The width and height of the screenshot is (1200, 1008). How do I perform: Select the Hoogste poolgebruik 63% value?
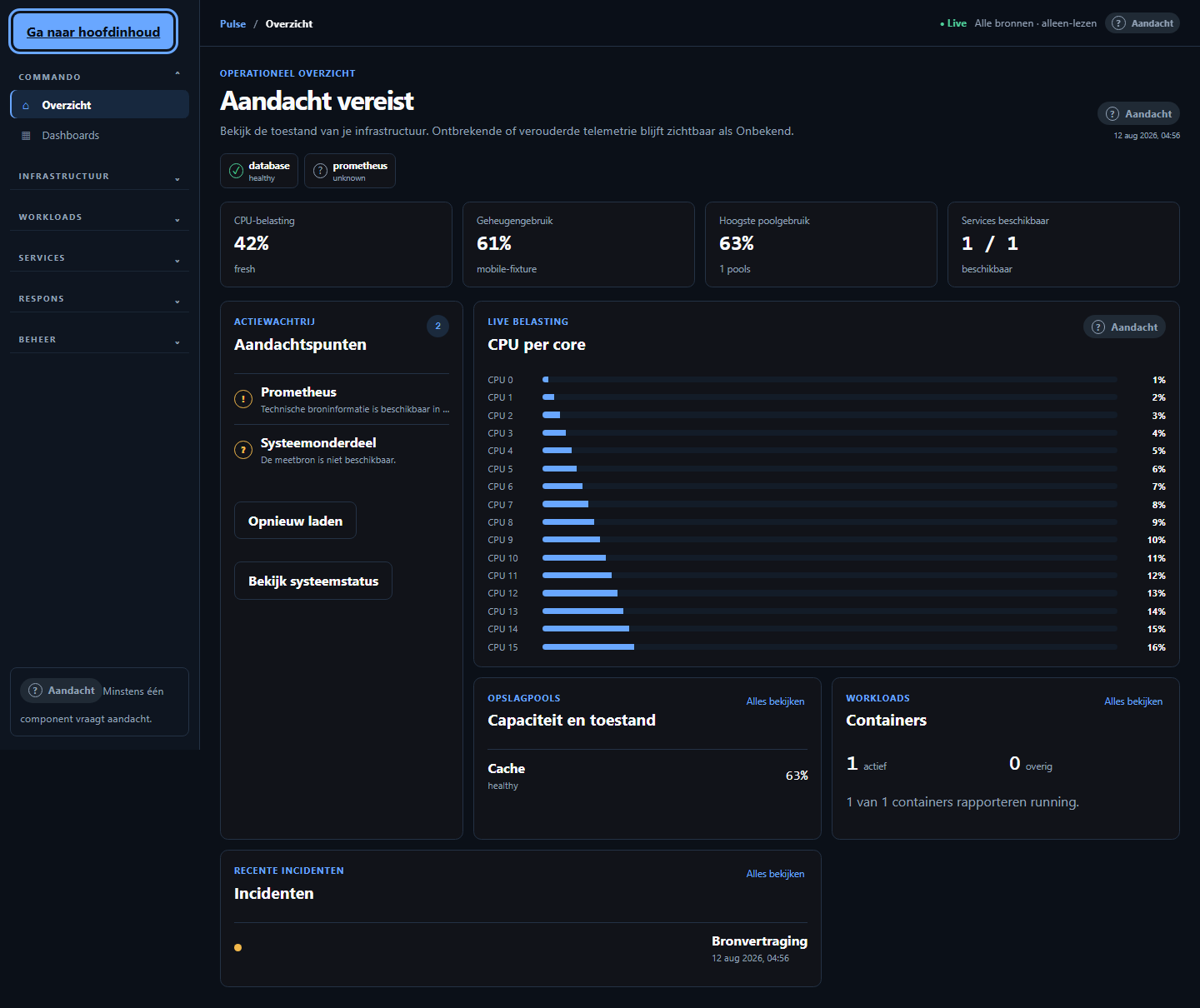(x=737, y=243)
